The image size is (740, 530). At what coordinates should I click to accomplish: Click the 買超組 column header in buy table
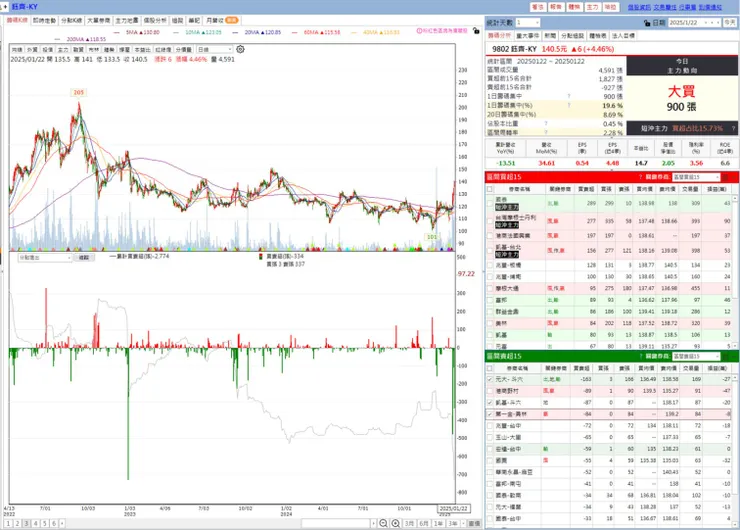[586, 189]
